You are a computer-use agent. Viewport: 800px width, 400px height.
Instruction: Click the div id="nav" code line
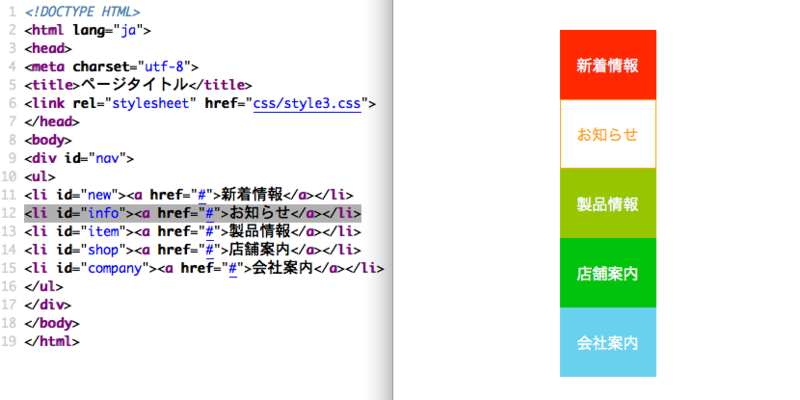click(79, 159)
